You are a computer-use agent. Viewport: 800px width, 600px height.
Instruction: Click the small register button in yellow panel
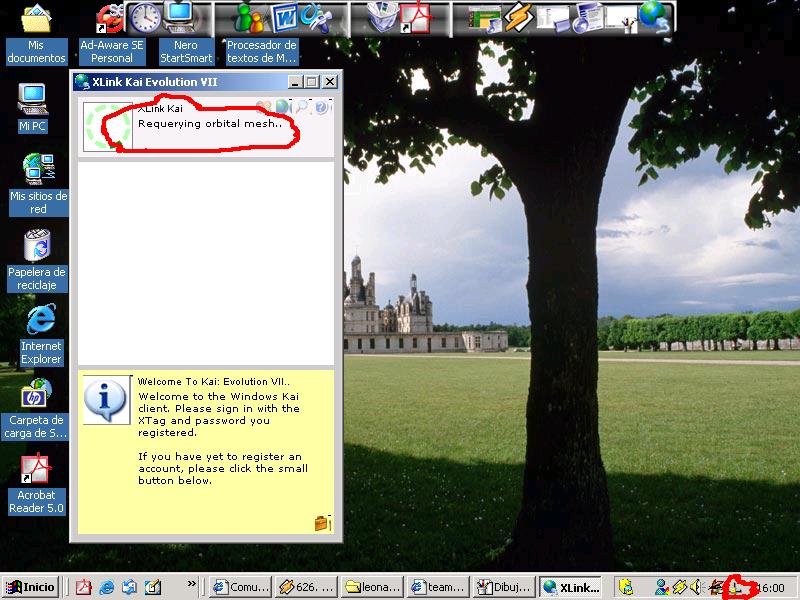tap(323, 523)
